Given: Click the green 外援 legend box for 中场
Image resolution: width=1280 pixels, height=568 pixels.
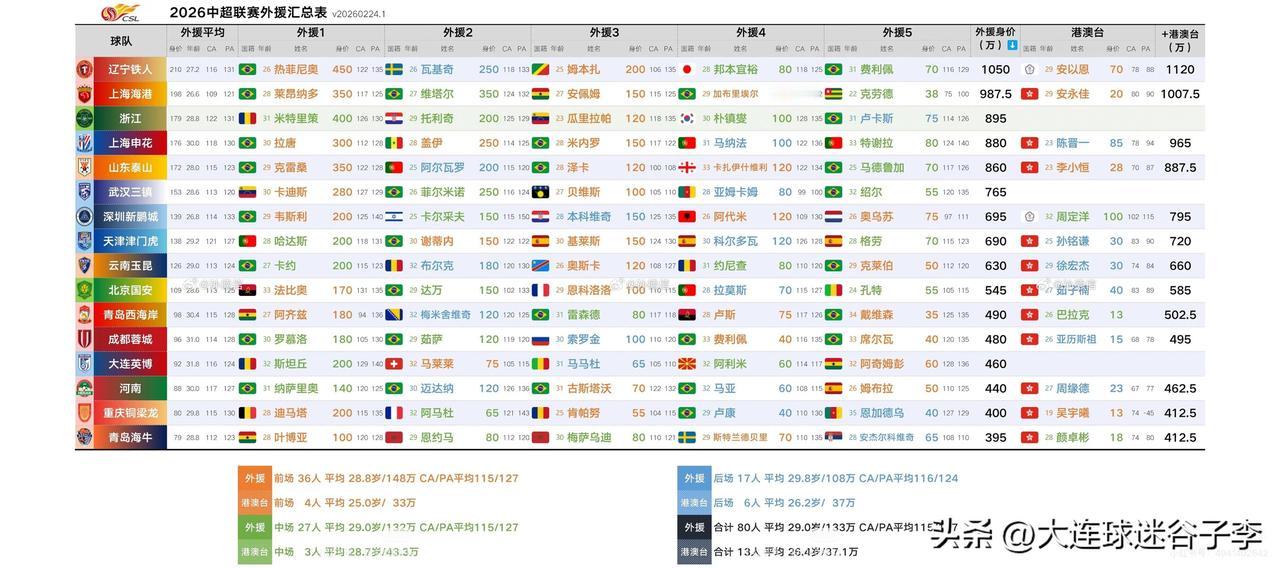Looking at the screenshot, I should click(253, 527).
